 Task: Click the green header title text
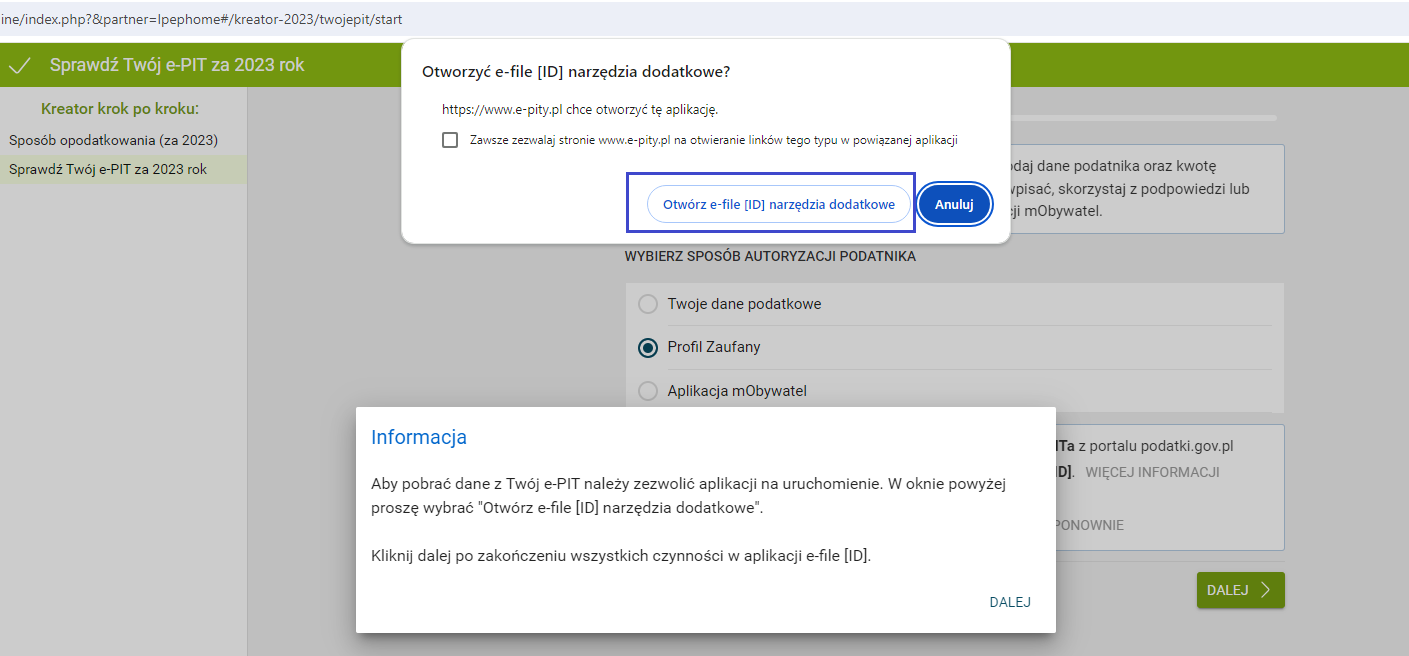coord(177,66)
